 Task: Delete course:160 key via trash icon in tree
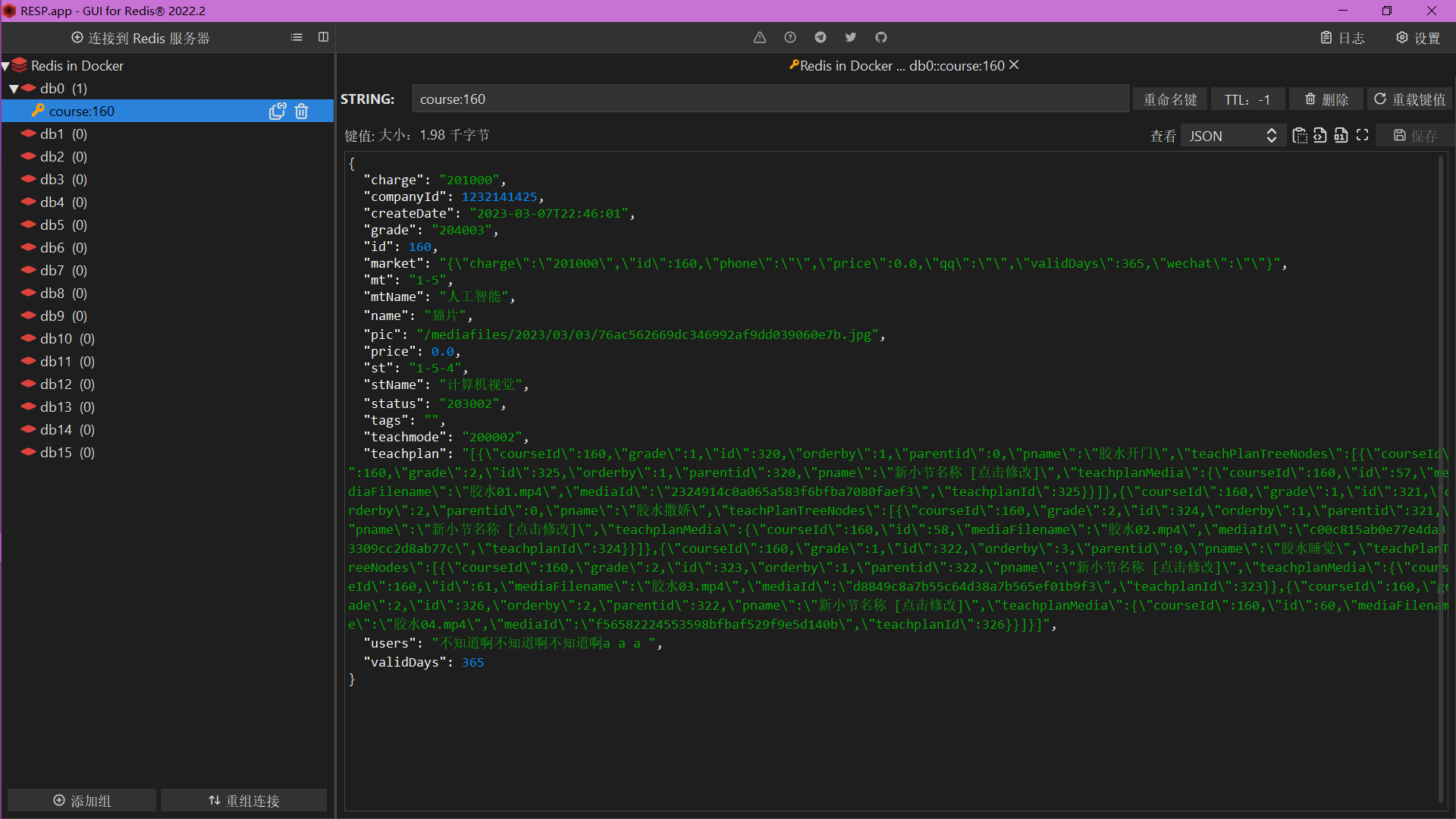coord(301,111)
